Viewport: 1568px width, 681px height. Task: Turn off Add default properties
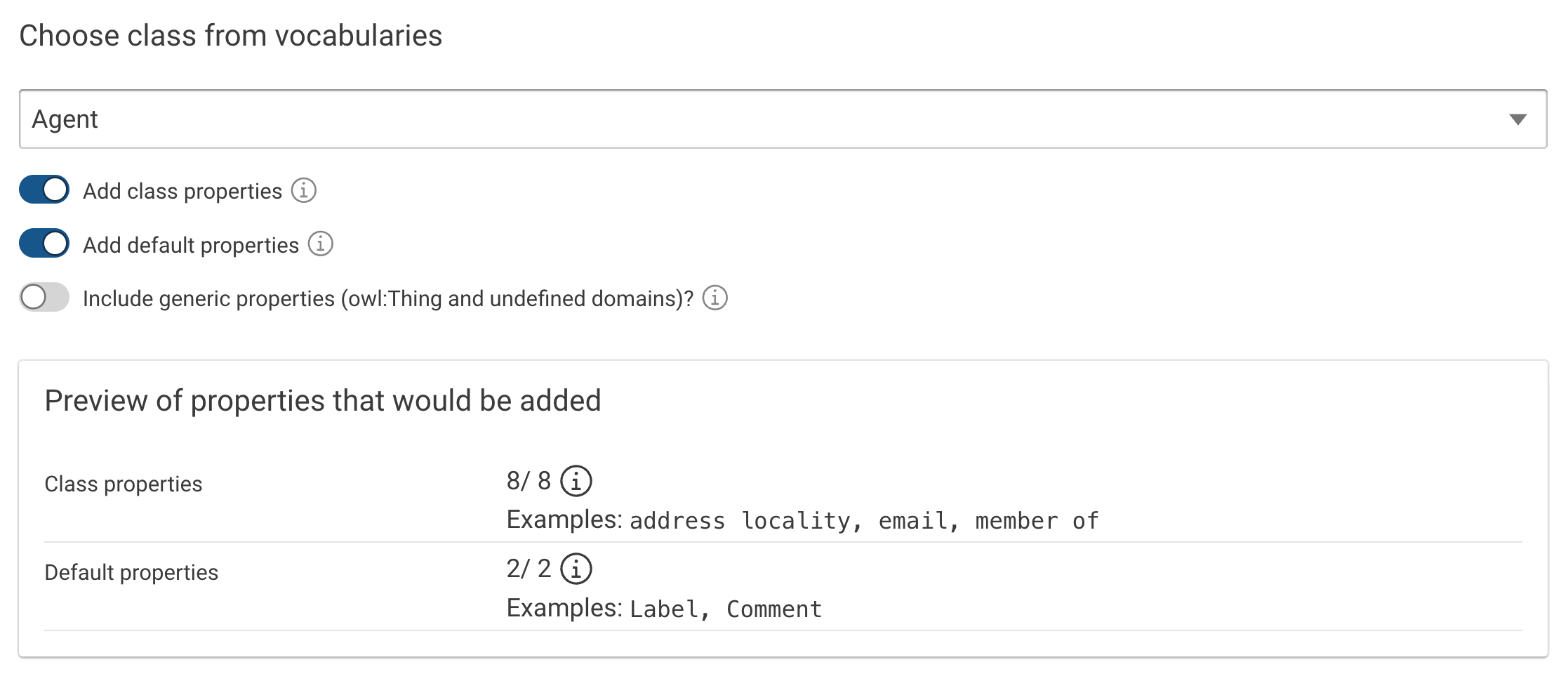point(44,243)
